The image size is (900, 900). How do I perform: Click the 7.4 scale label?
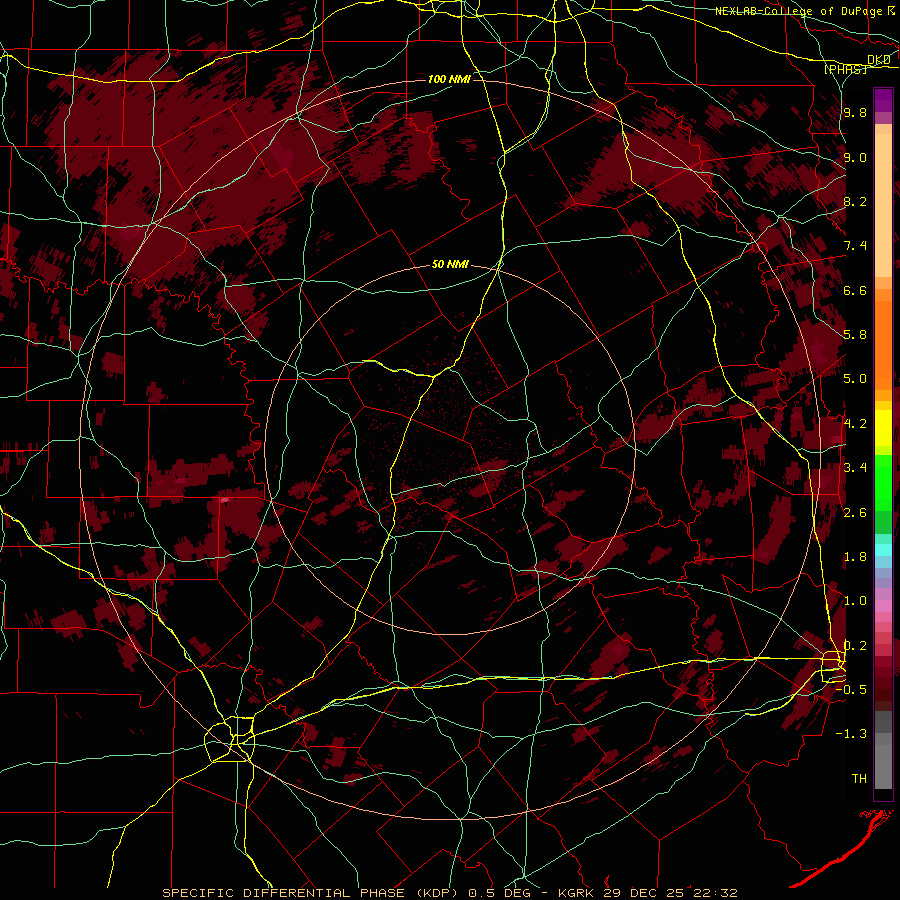tap(855, 246)
